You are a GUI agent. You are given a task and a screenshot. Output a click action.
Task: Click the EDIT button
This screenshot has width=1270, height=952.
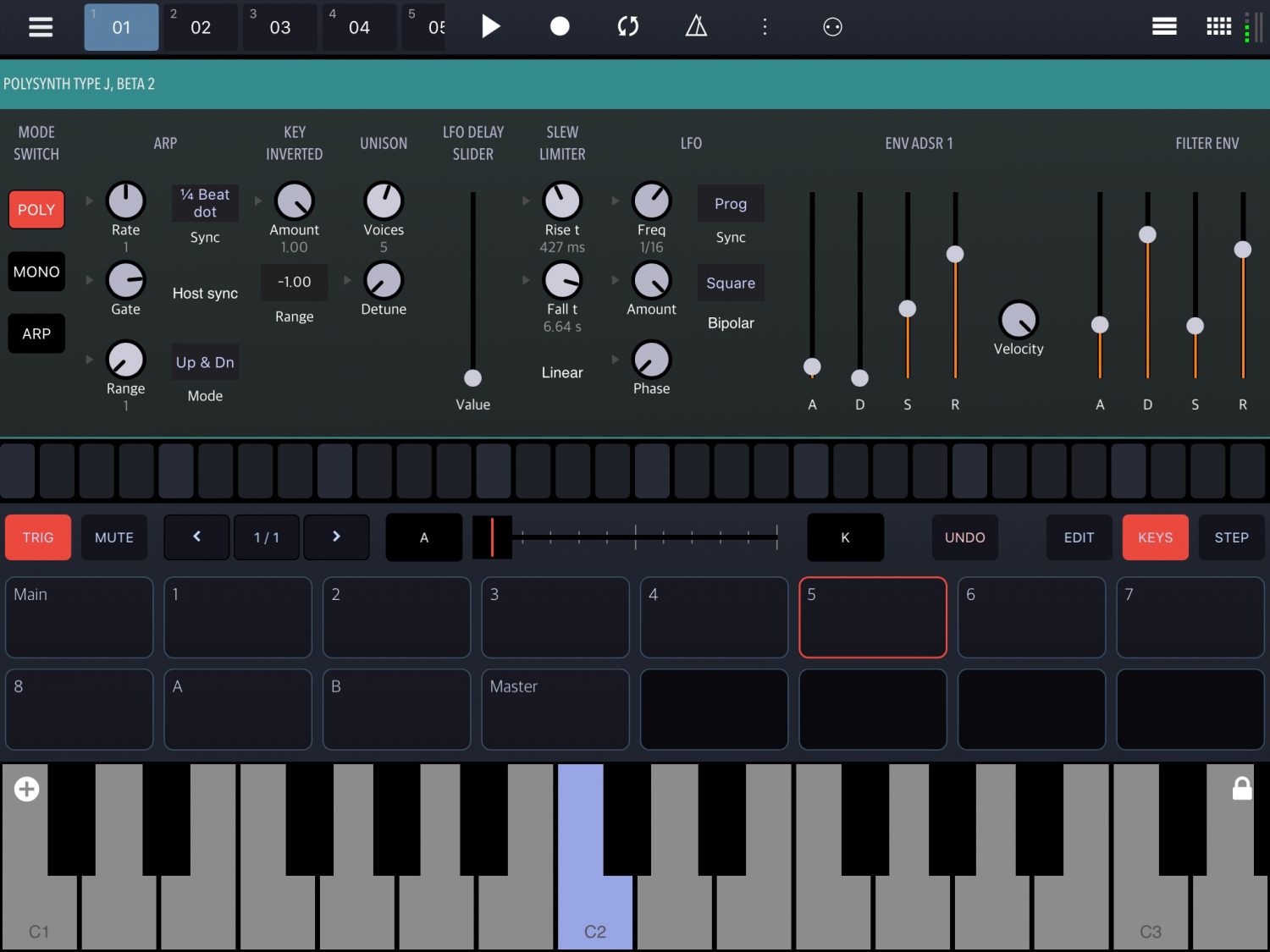(1079, 537)
